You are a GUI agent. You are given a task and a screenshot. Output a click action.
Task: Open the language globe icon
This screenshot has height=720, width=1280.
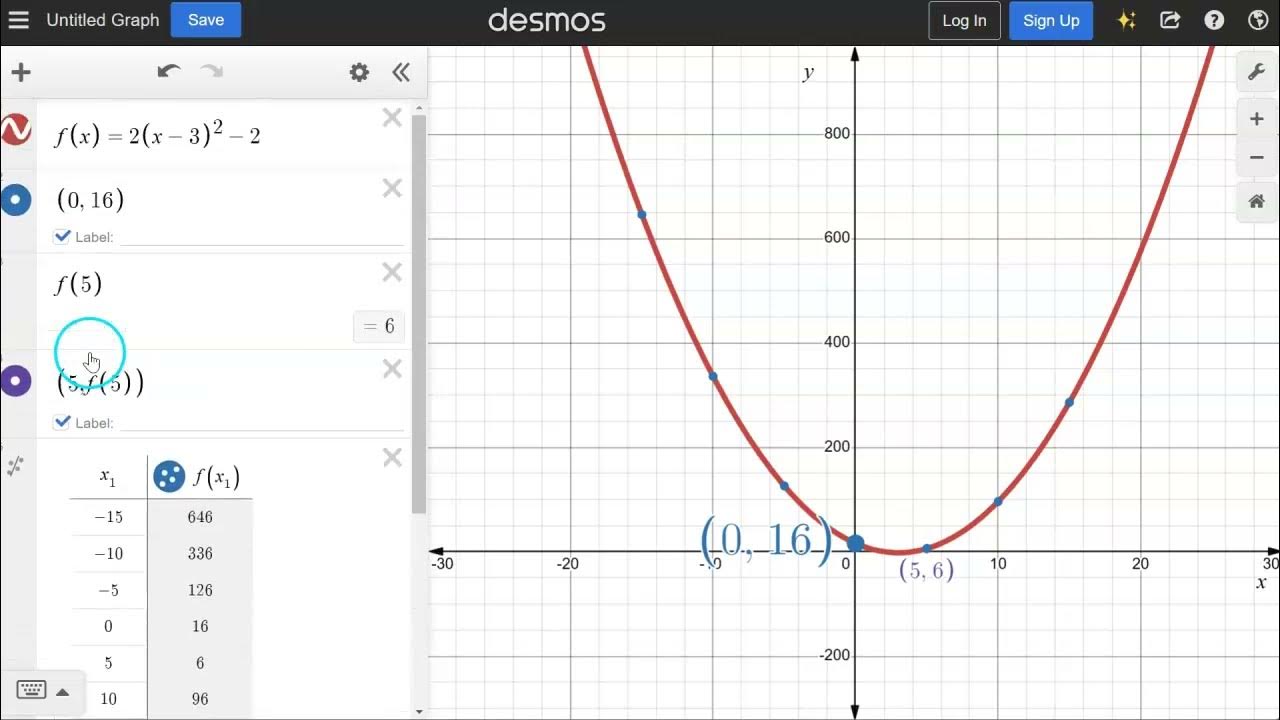click(x=1258, y=20)
